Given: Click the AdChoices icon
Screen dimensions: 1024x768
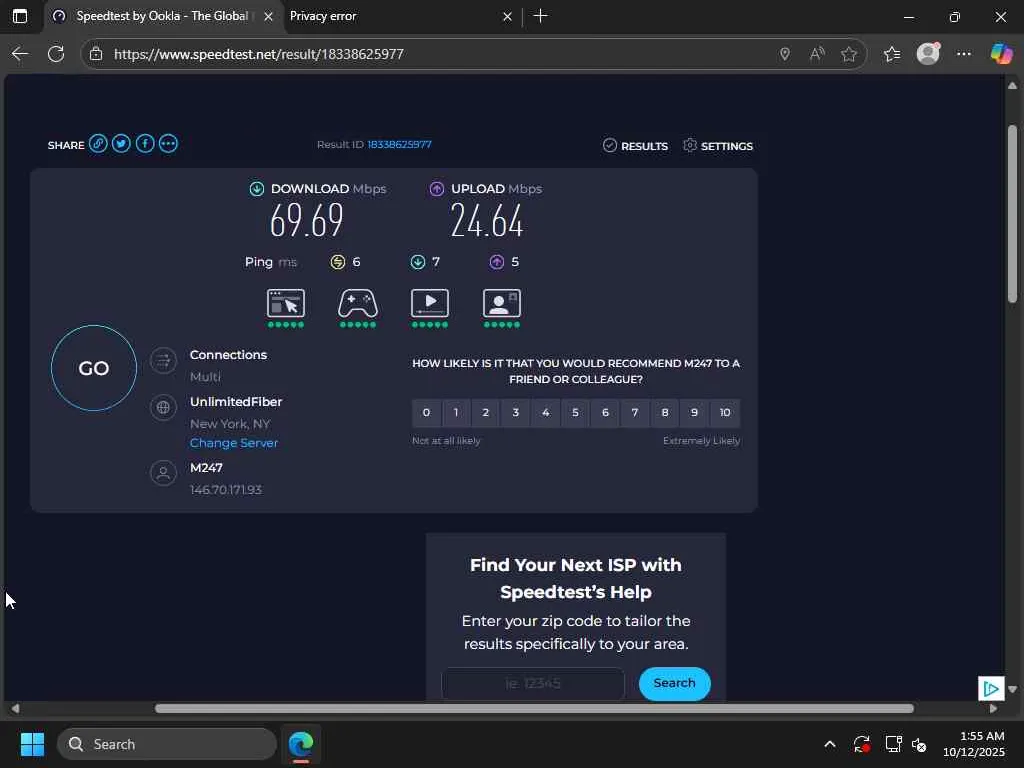Looking at the screenshot, I should pos(991,688).
